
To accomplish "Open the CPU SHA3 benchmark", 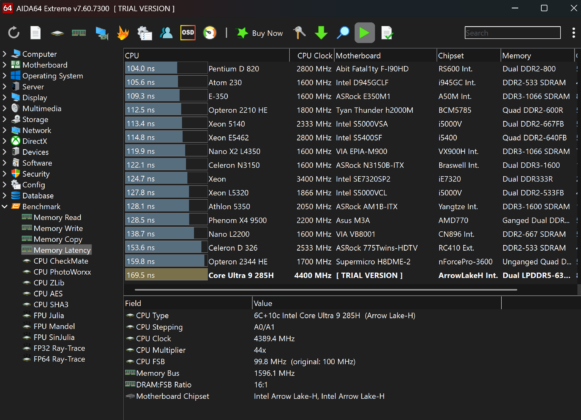I will click(x=51, y=304).
